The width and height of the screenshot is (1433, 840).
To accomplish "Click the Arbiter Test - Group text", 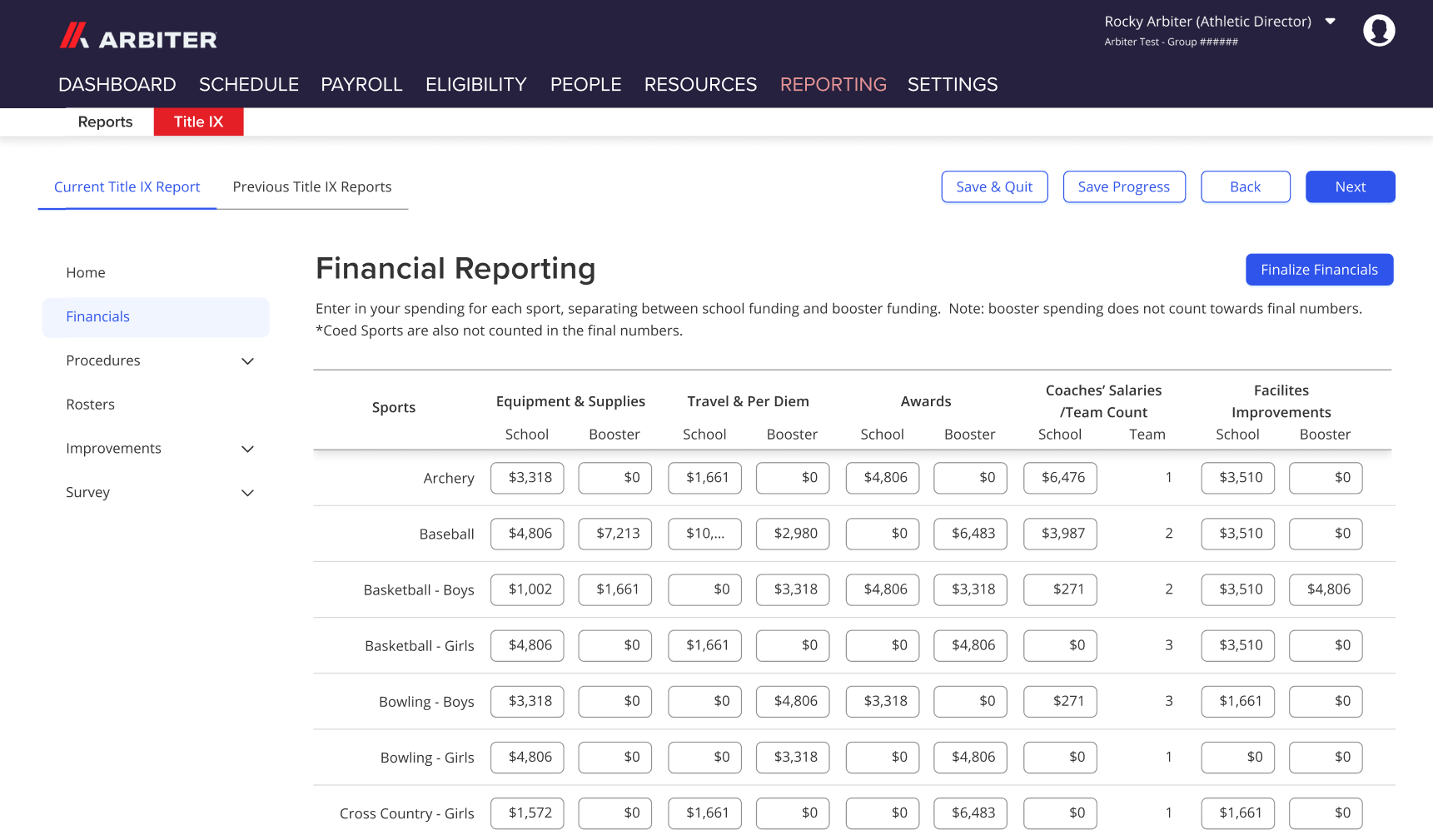I will point(1172,42).
